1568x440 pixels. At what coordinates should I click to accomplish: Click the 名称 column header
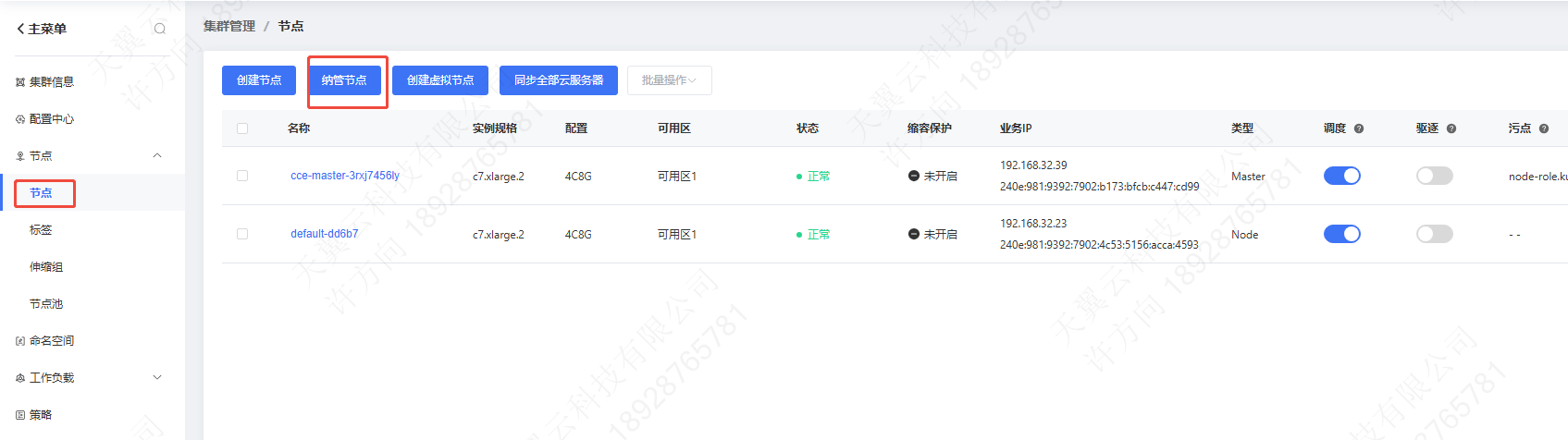pyautogui.click(x=299, y=128)
